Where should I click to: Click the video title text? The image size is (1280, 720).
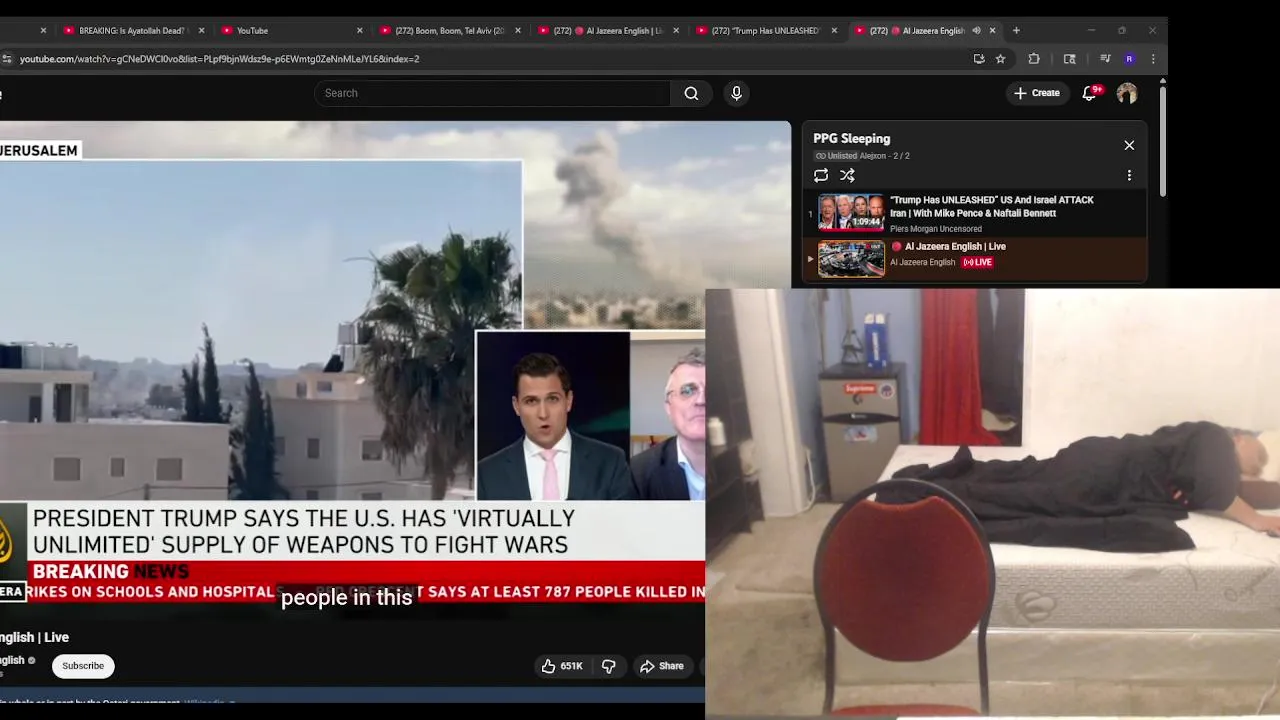[34, 637]
